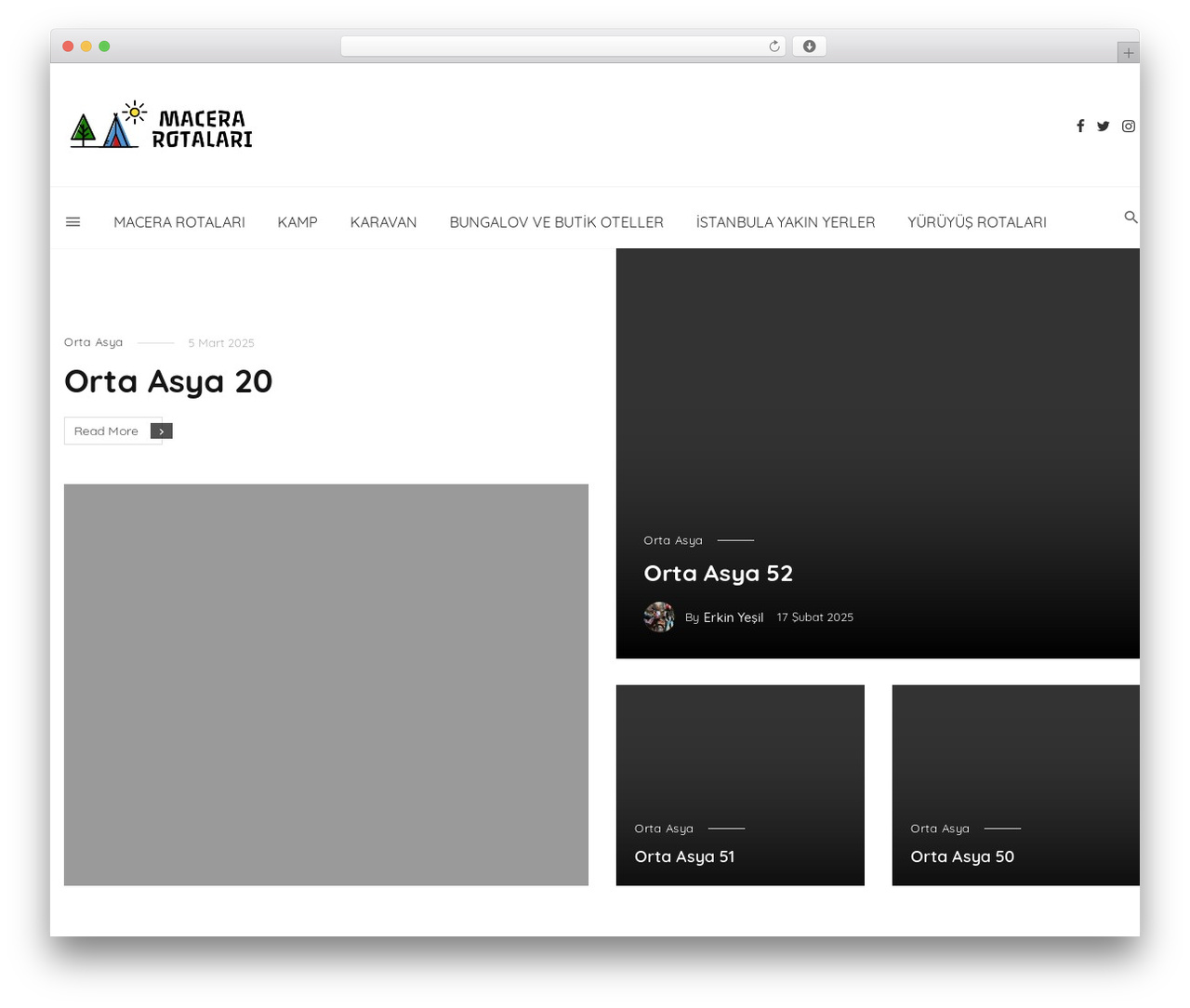
Task: Click Orta Asya category above Orta Asya 51
Action: tap(664, 829)
